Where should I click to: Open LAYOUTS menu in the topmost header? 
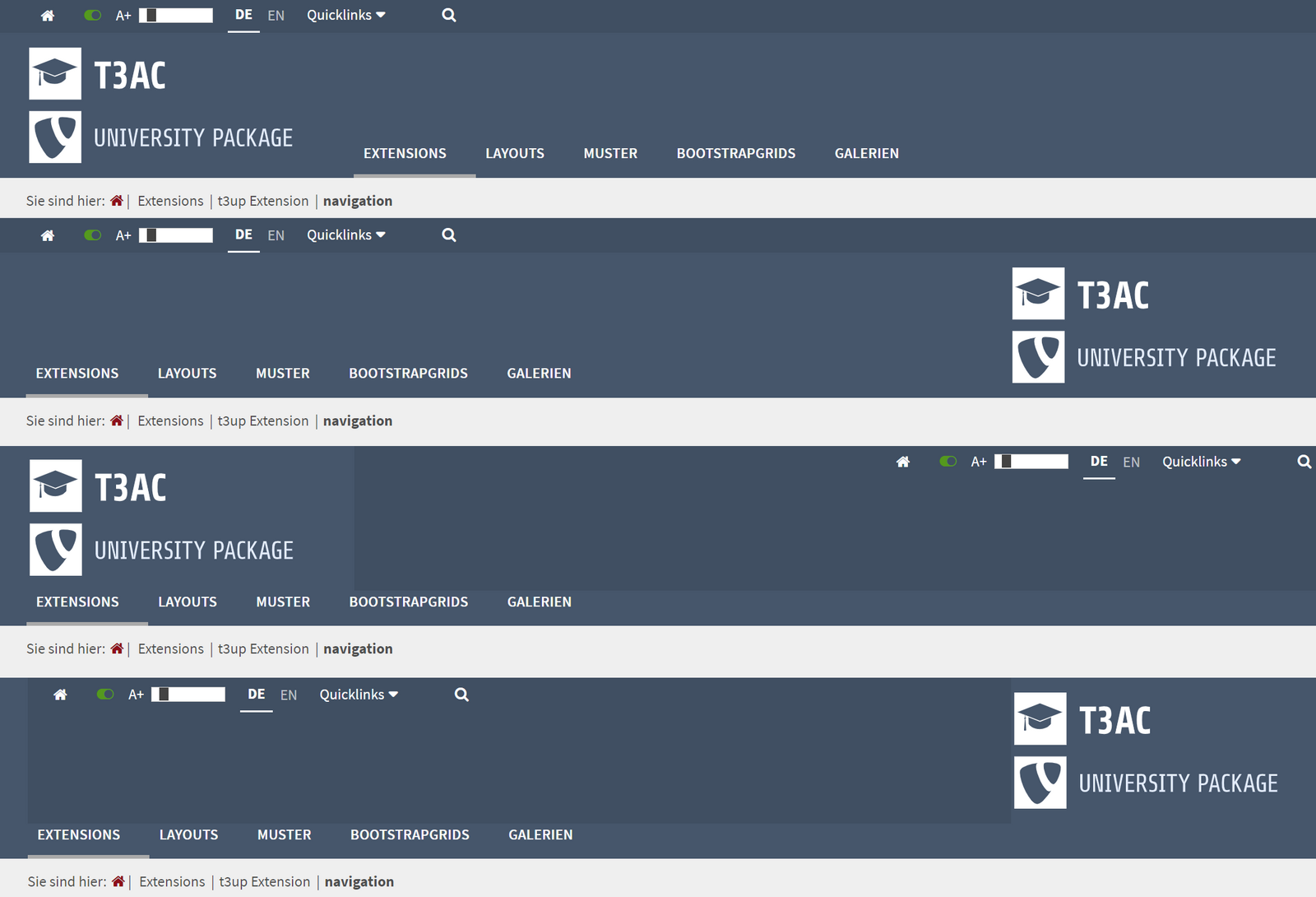(515, 153)
